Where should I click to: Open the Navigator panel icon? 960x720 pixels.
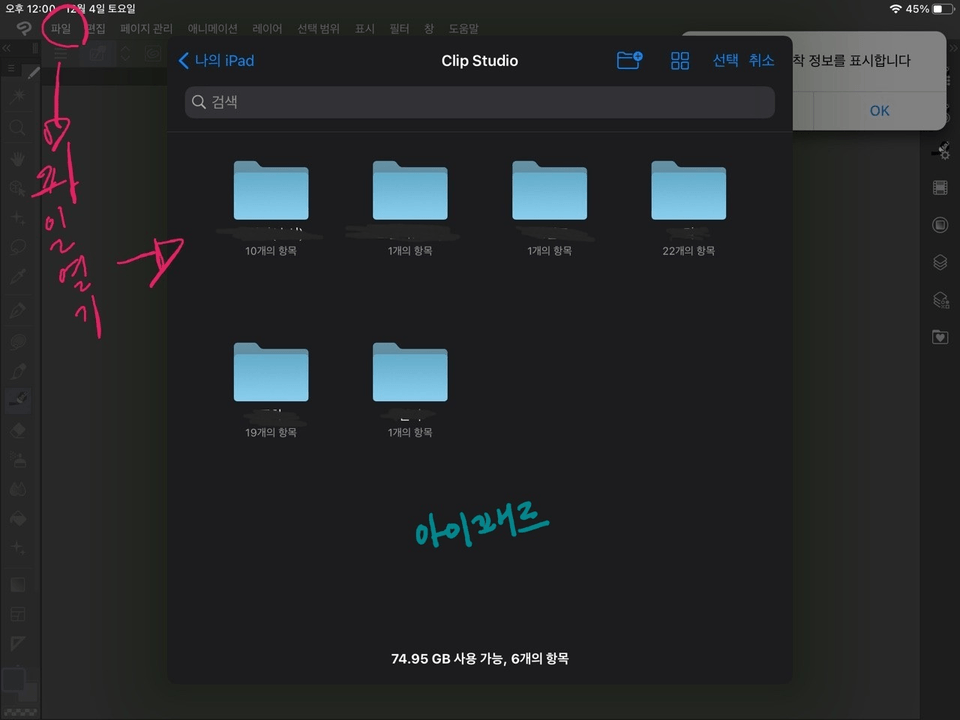pyautogui.click(x=940, y=224)
